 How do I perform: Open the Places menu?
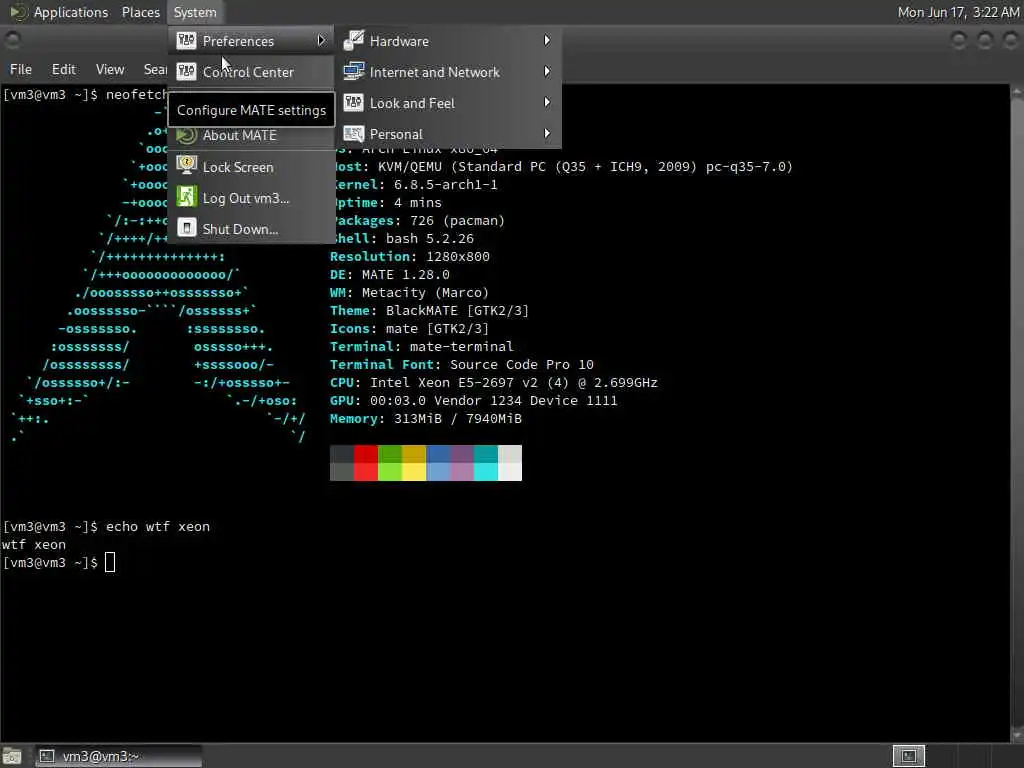[x=140, y=12]
